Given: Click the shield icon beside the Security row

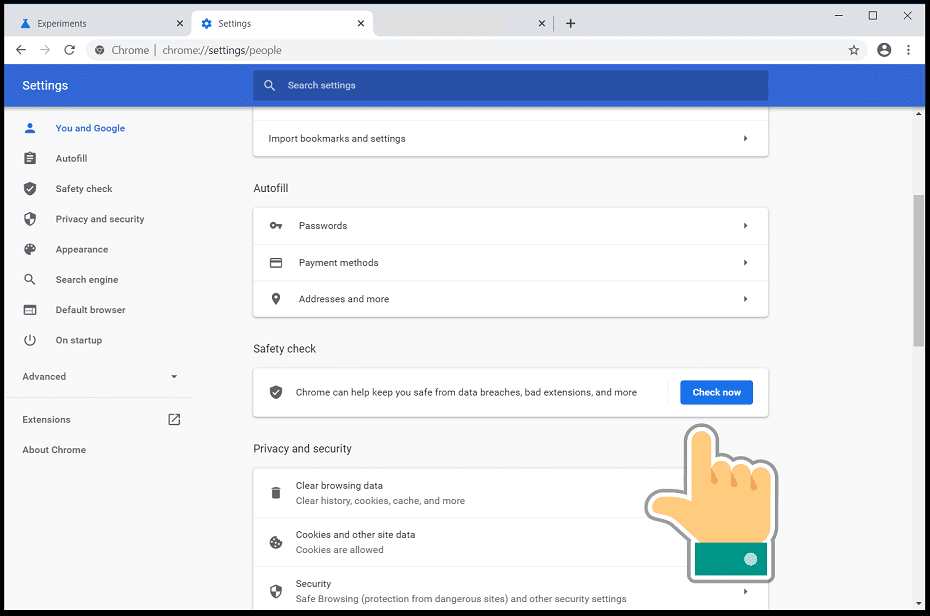Looking at the screenshot, I should pyautogui.click(x=276, y=591).
